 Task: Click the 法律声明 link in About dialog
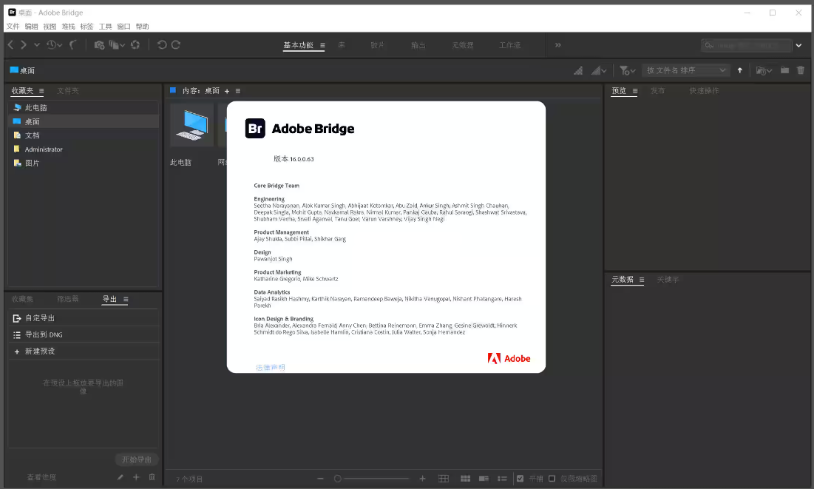point(270,368)
